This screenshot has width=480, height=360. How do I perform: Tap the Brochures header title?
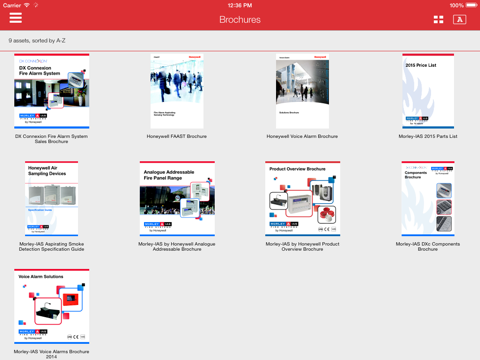tap(240, 20)
